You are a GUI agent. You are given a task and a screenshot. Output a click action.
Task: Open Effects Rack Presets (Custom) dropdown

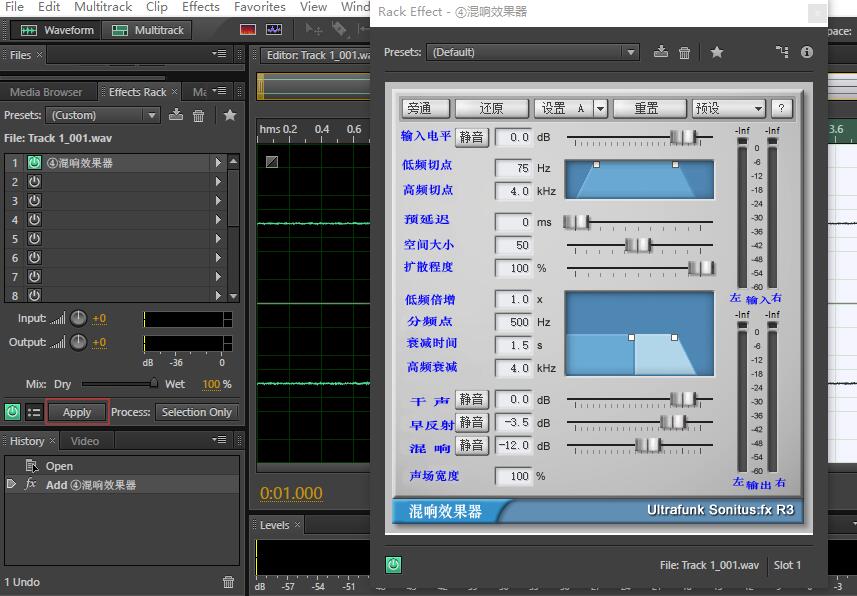(102, 115)
